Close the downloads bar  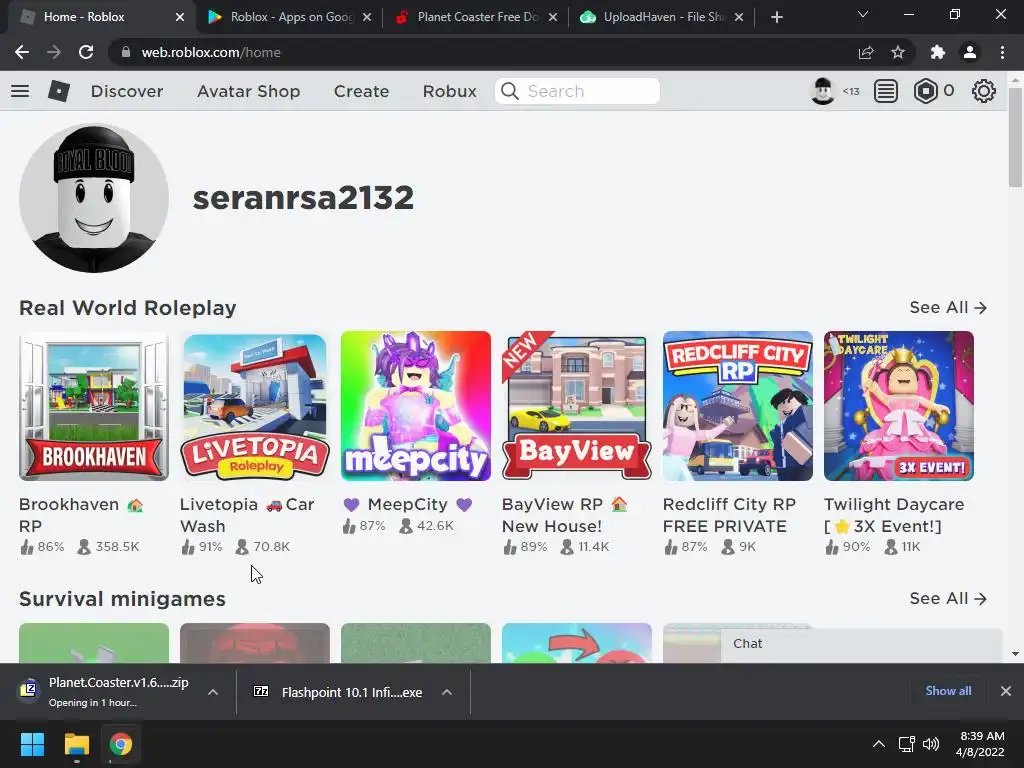1006,691
